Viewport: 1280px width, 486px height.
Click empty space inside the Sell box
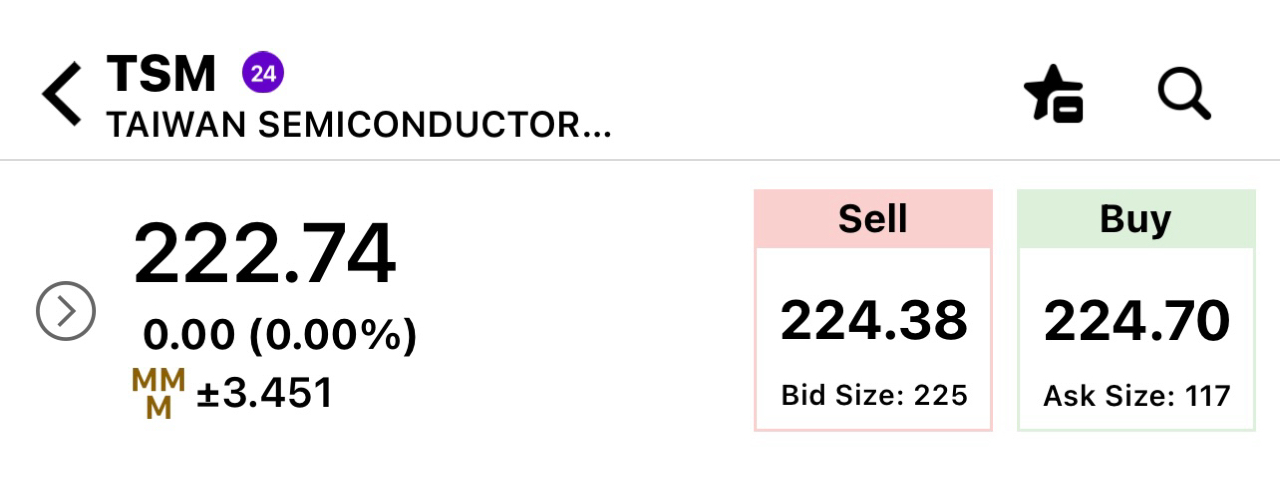pyautogui.click(x=873, y=270)
